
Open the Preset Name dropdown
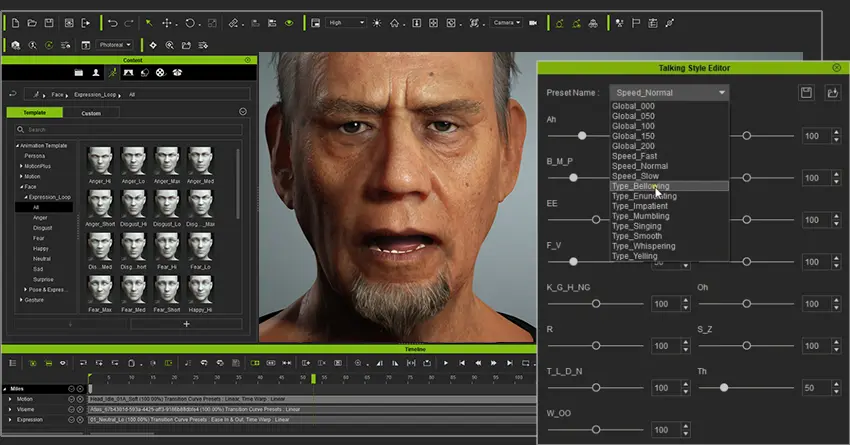click(669, 92)
